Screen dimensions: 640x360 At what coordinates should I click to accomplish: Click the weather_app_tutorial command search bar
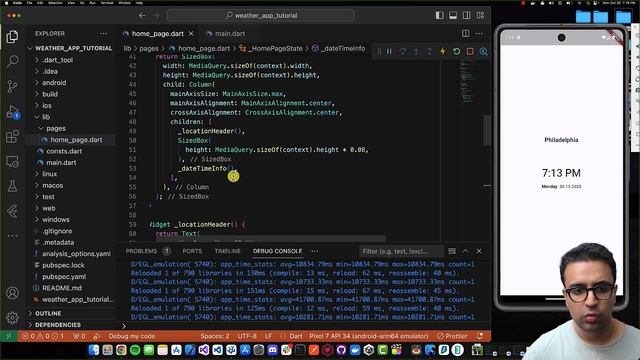click(261, 16)
